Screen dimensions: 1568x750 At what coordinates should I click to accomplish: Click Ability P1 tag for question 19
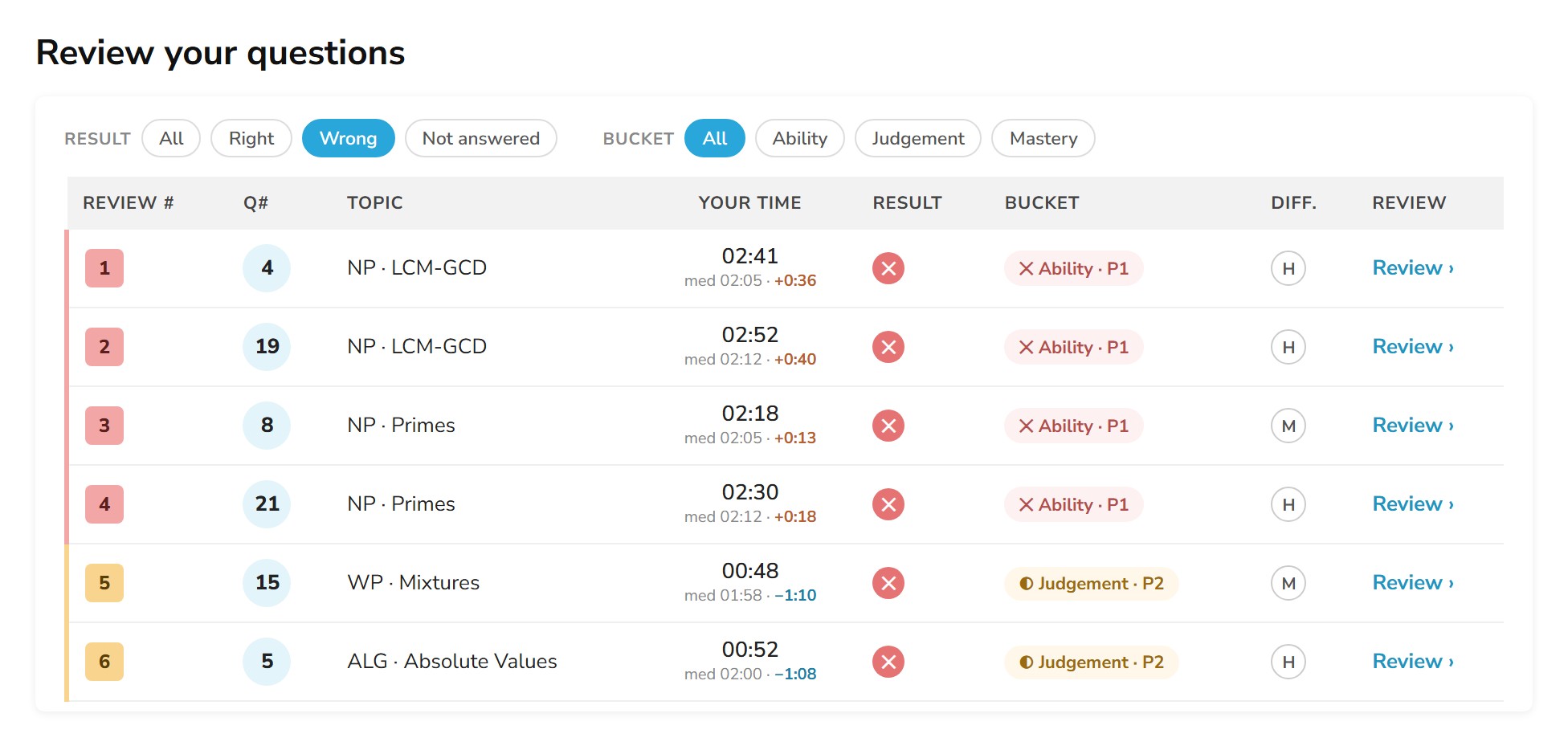click(1074, 347)
